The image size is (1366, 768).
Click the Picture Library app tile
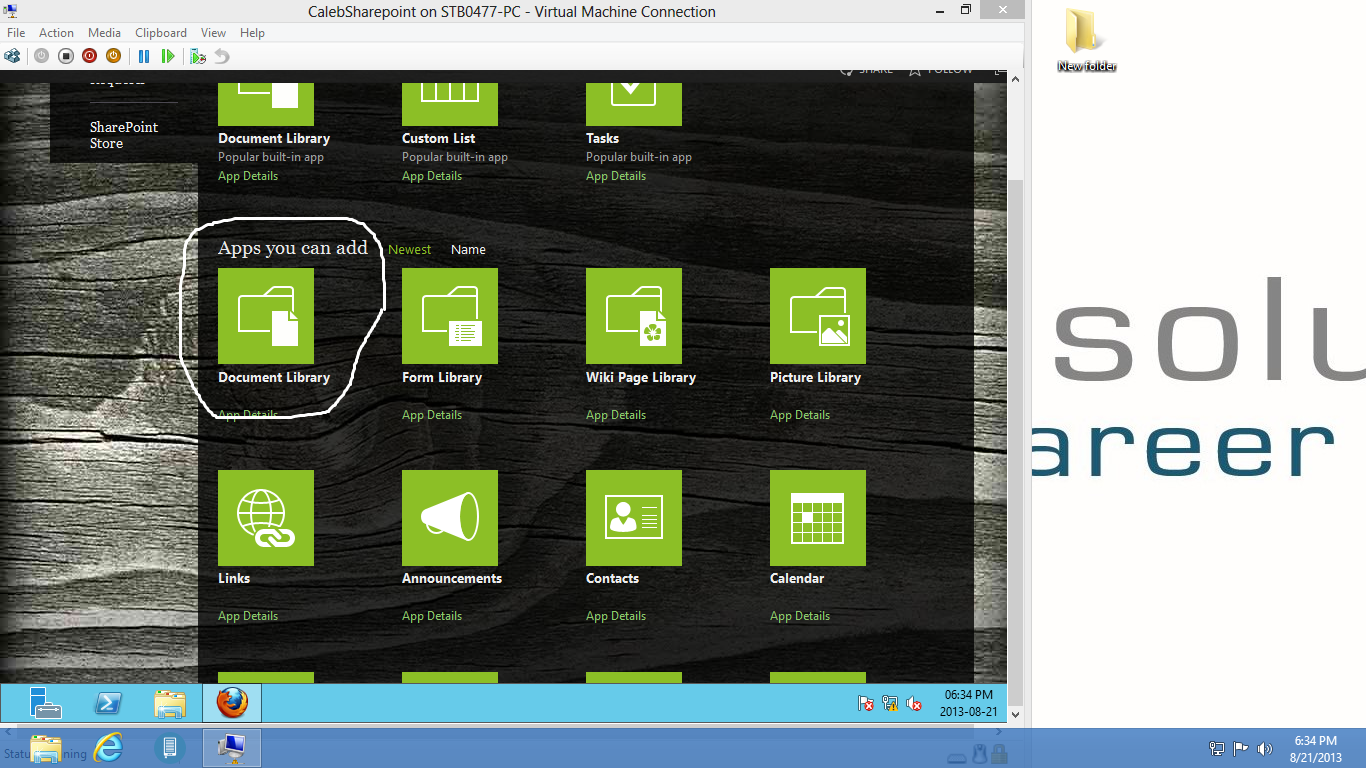(818, 316)
